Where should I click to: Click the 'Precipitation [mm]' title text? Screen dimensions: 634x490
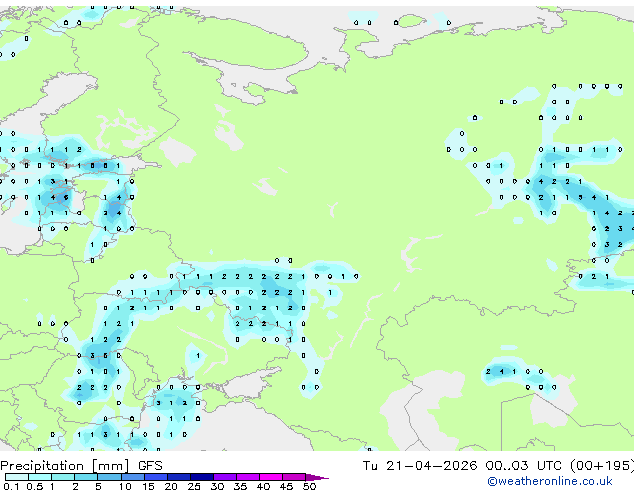pos(65,466)
